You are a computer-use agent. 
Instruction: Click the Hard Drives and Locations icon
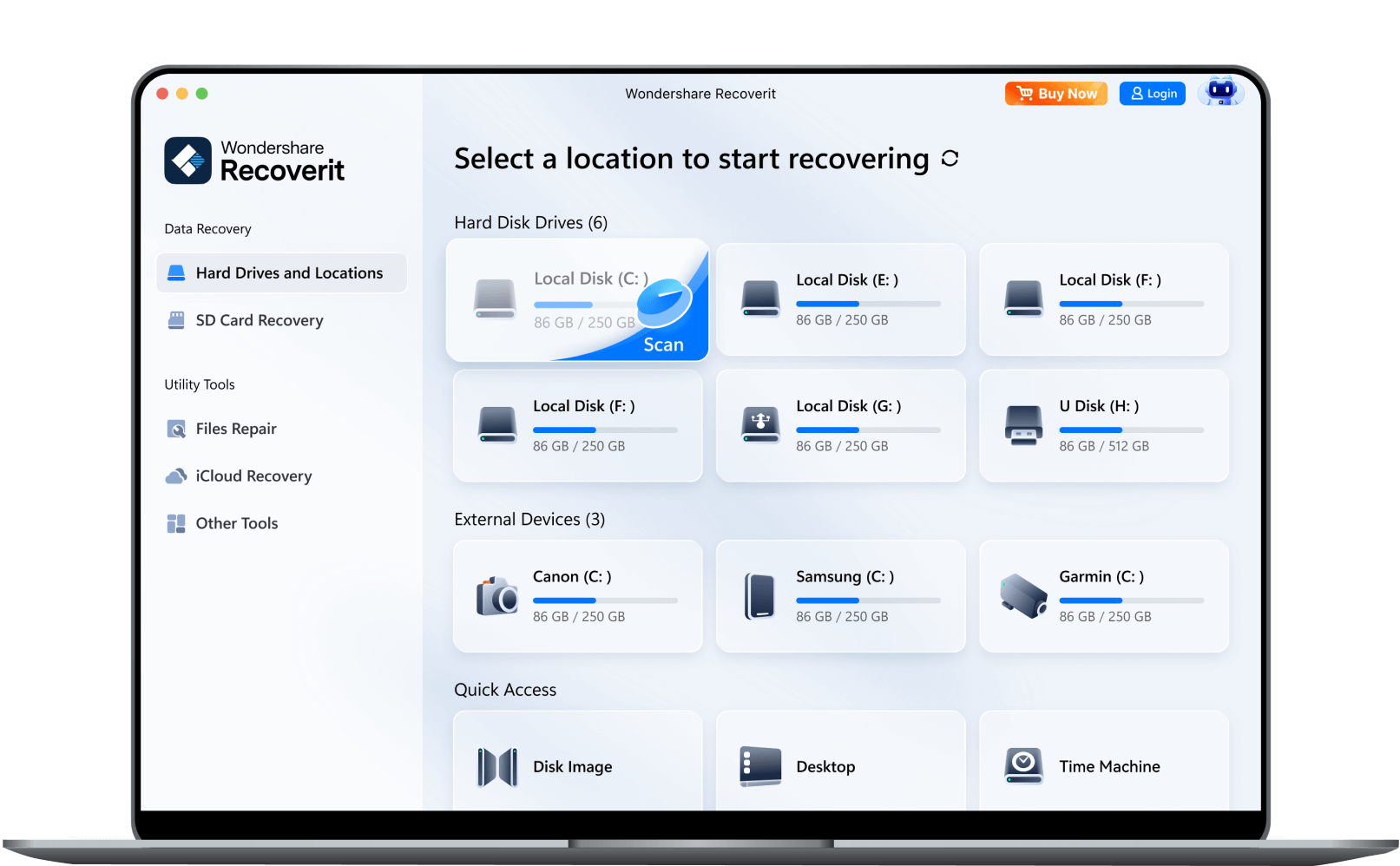176,272
